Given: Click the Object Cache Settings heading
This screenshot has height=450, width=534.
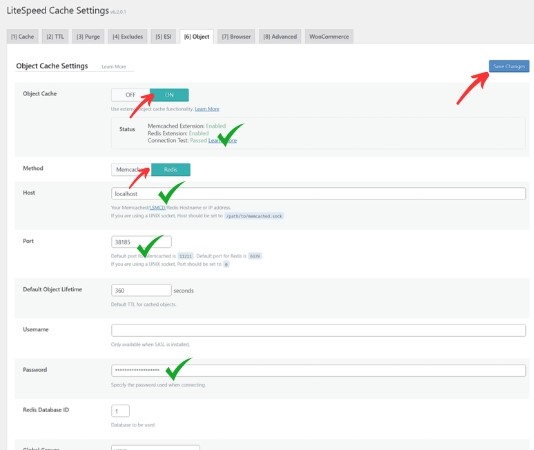Looking at the screenshot, I should [52, 66].
